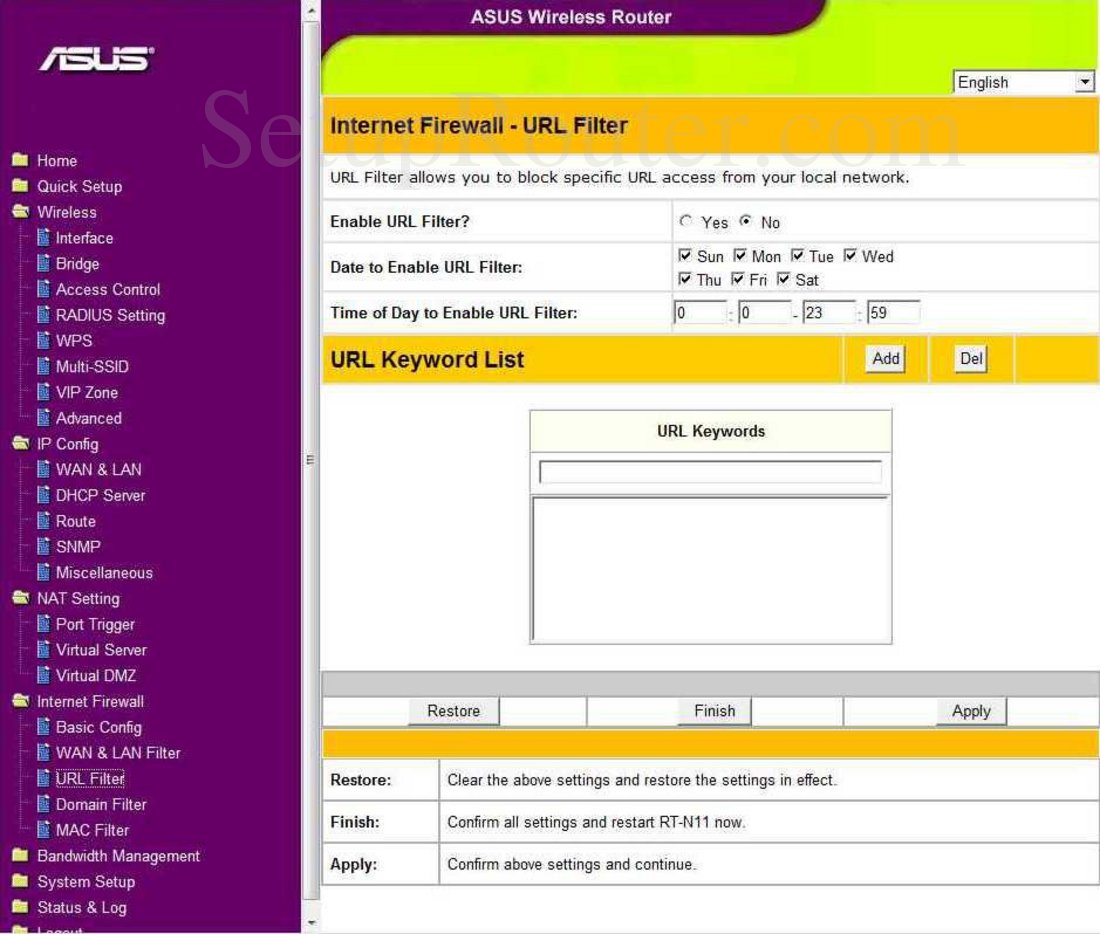Uncheck the Sun day checkbox
1100x934 pixels.
[685, 257]
